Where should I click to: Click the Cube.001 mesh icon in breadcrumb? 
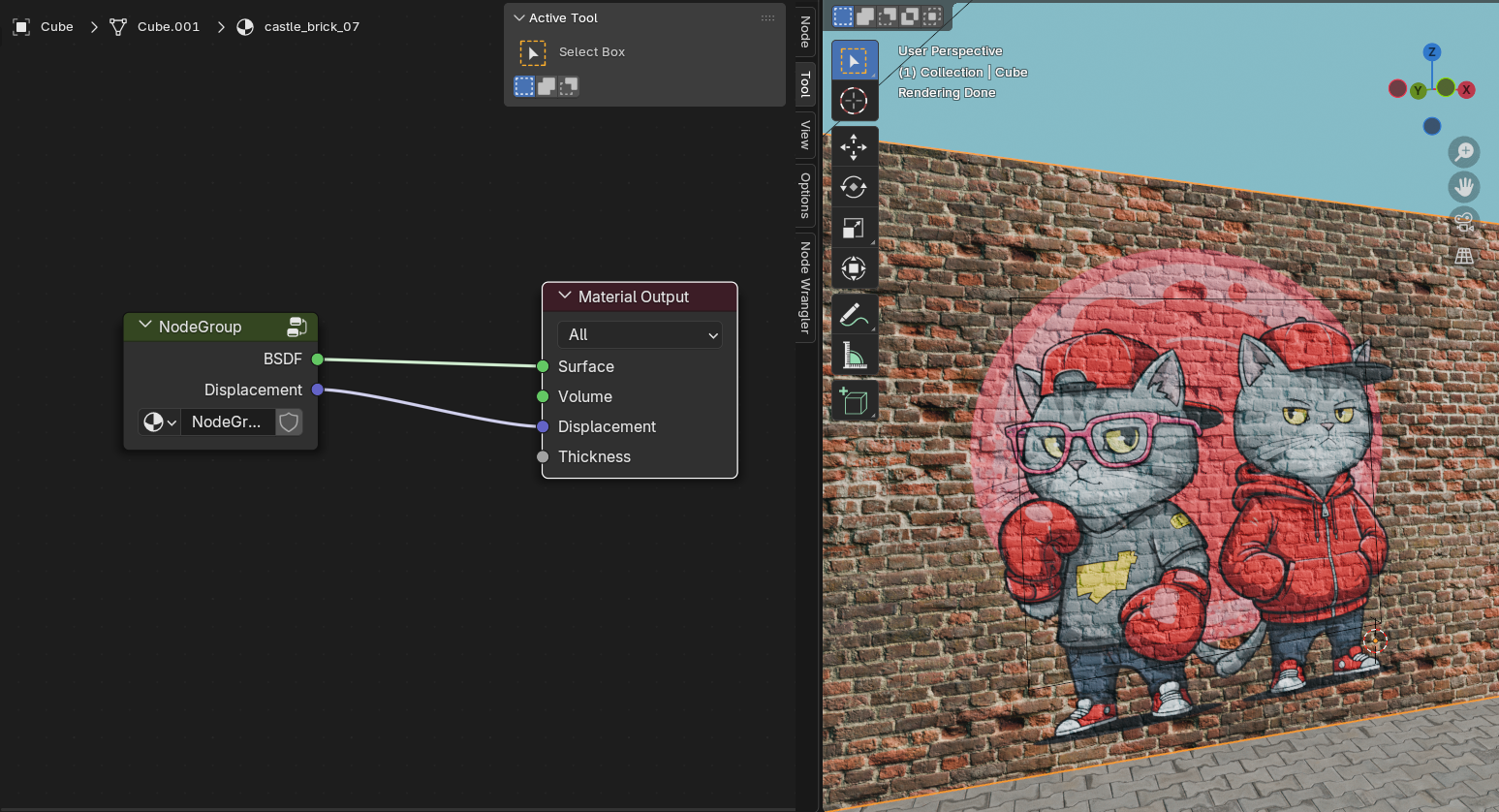(x=118, y=27)
